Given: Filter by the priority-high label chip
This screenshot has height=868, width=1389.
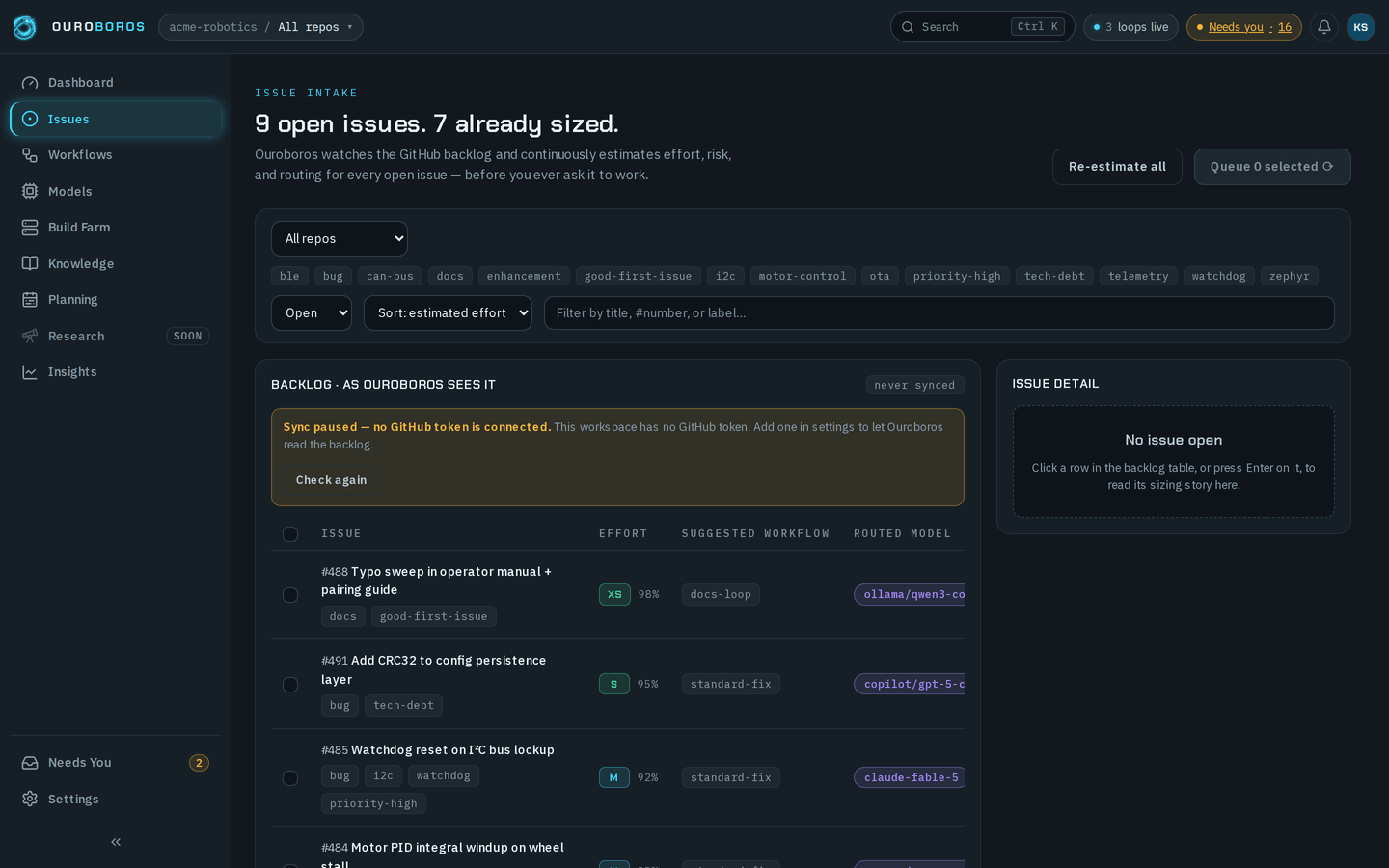Looking at the screenshot, I should pos(957,276).
